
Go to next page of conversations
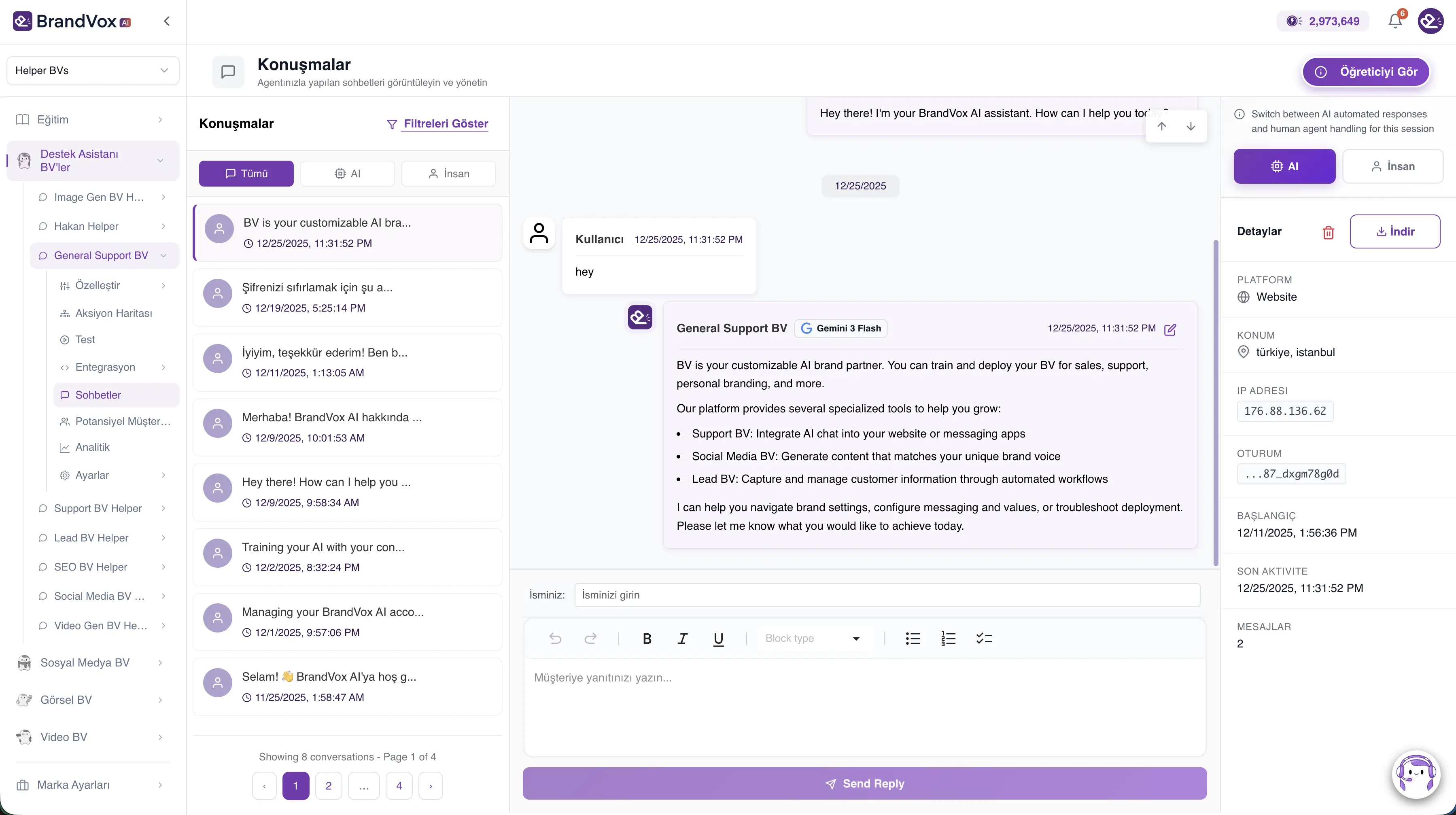431,786
